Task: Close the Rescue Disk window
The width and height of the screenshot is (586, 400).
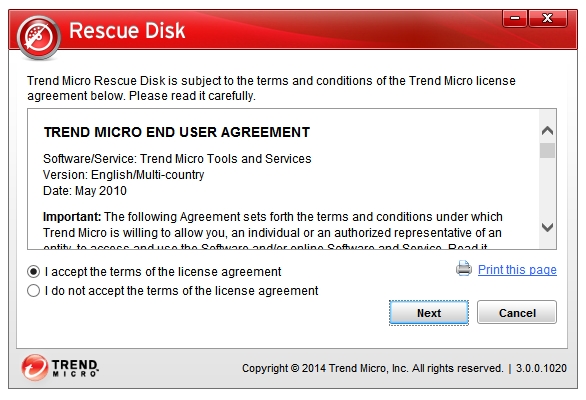Action: [x=548, y=18]
